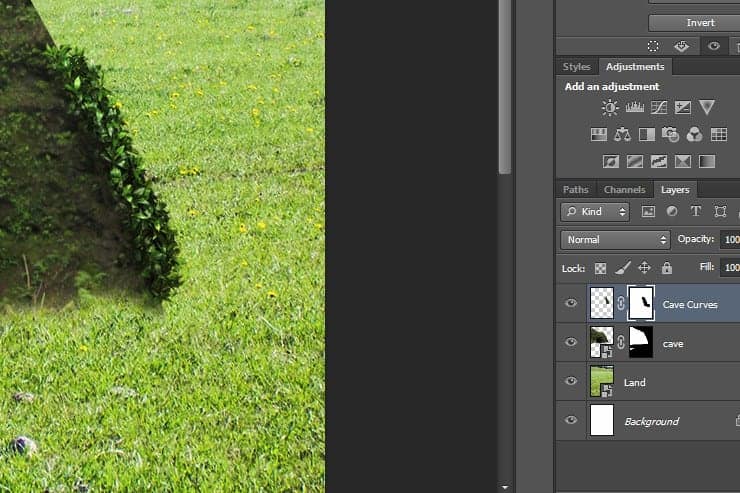Click the Land layer name
Screen dimensions: 740x493
635,383
